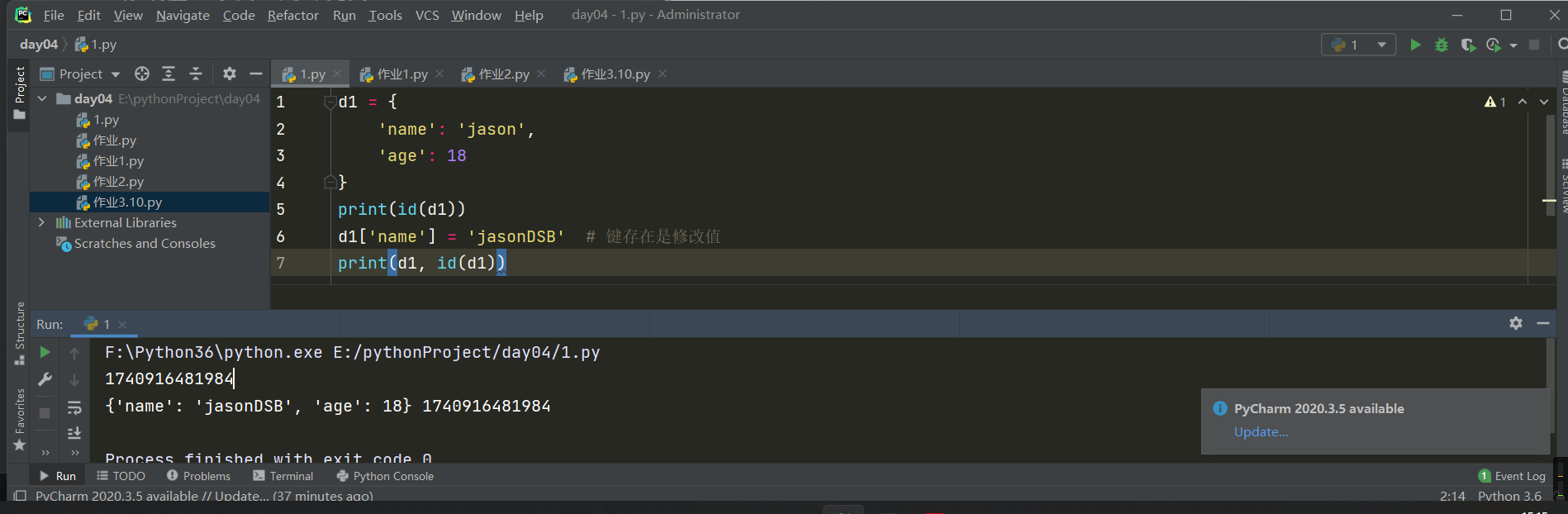
Task: Click the Update... link in notification
Action: (x=1261, y=431)
